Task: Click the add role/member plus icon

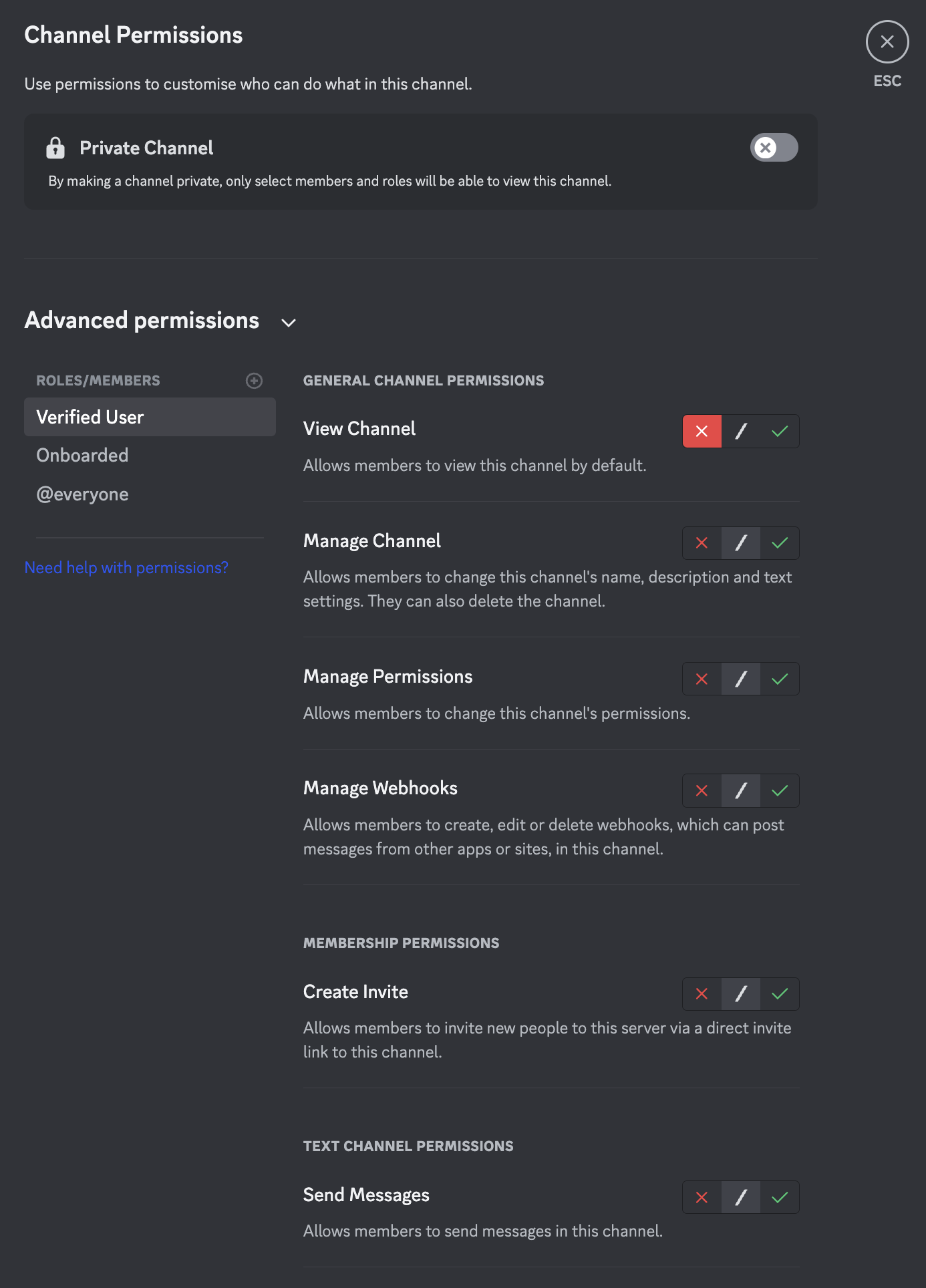Action: pyautogui.click(x=254, y=381)
